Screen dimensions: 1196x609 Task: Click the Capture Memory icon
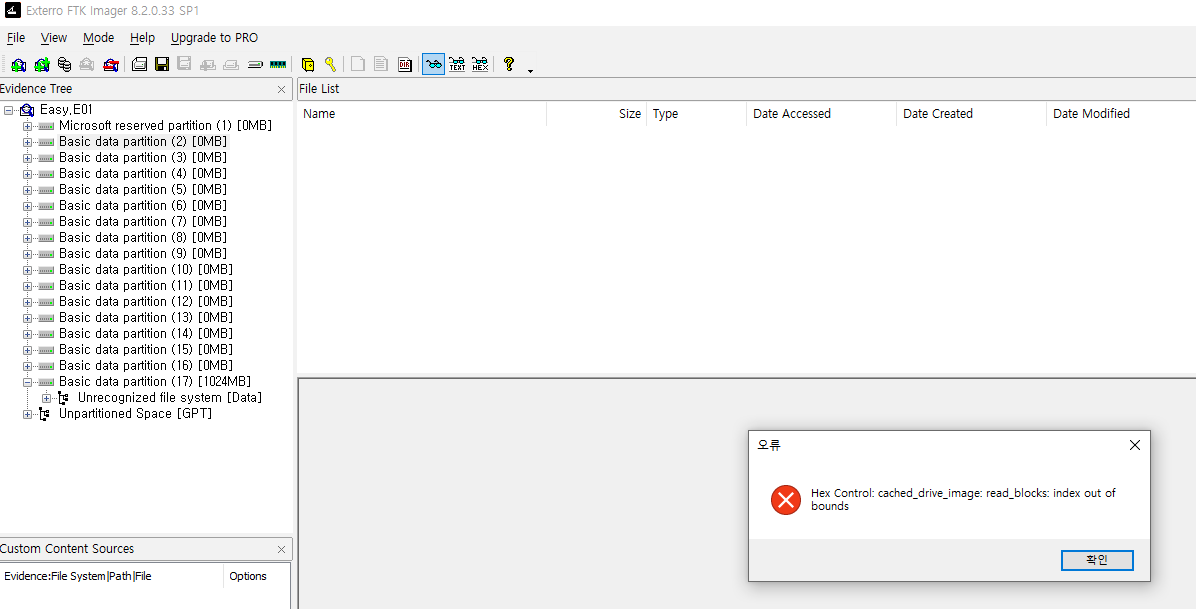point(278,65)
